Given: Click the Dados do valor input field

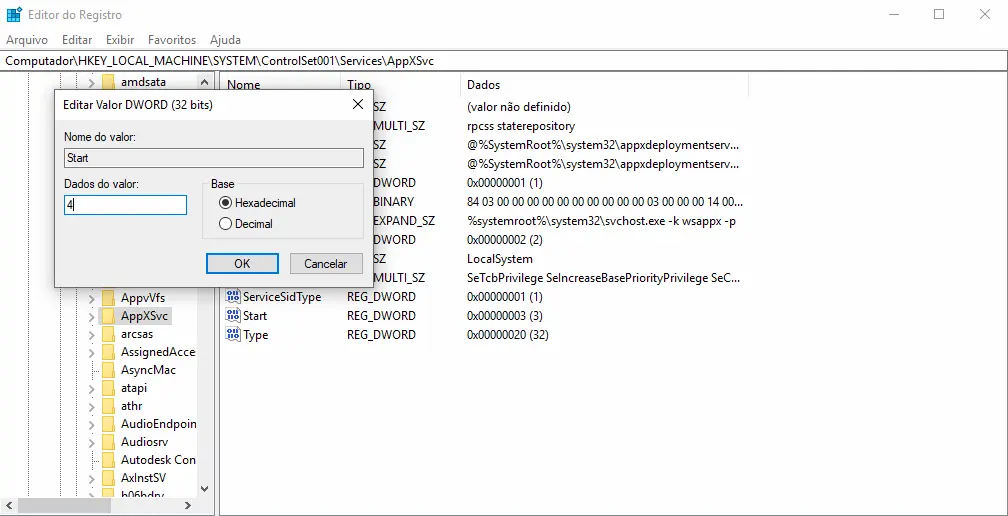Looking at the screenshot, I should pos(125,205).
